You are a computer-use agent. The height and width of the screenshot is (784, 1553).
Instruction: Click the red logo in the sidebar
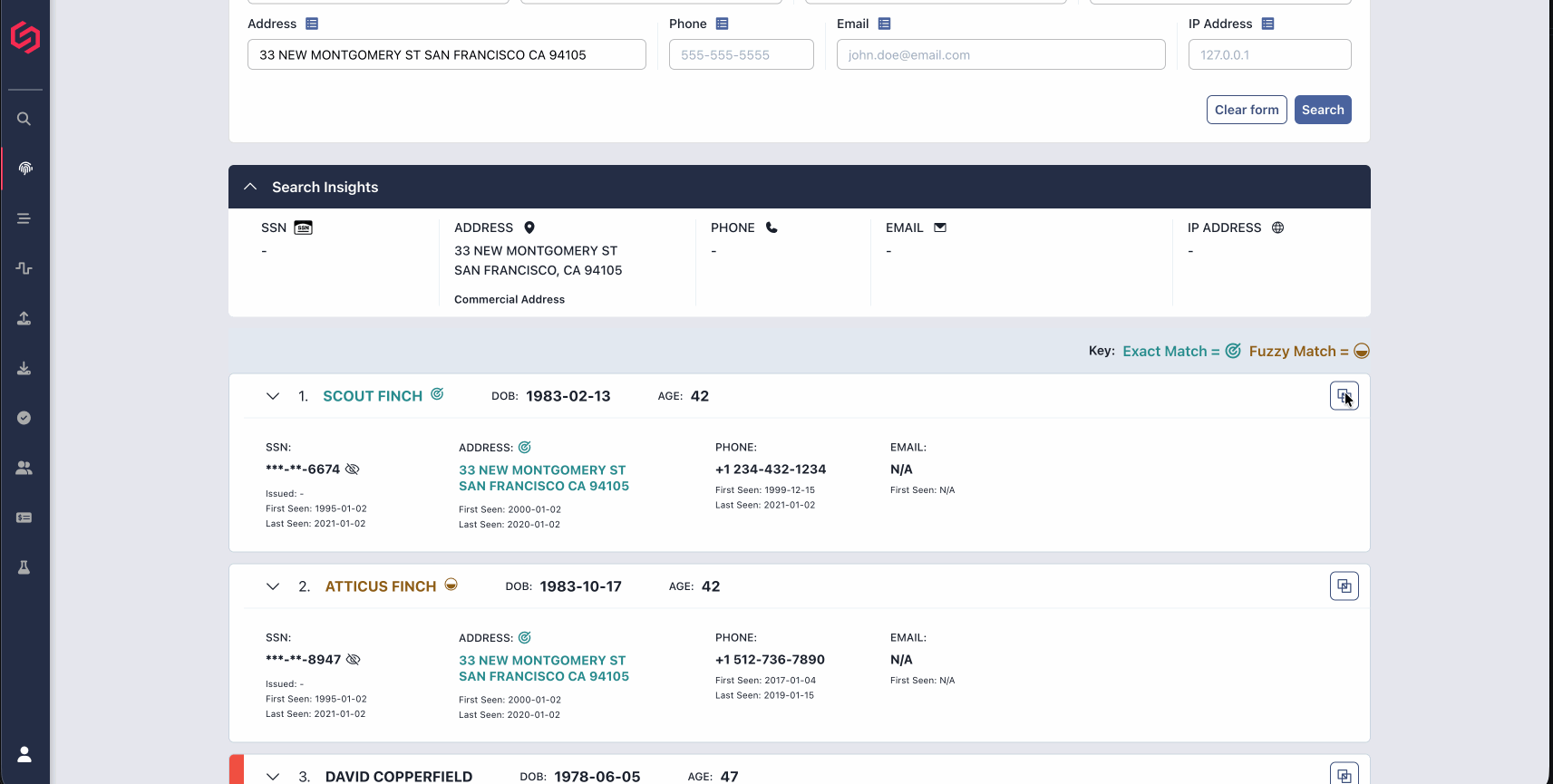[x=25, y=37]
